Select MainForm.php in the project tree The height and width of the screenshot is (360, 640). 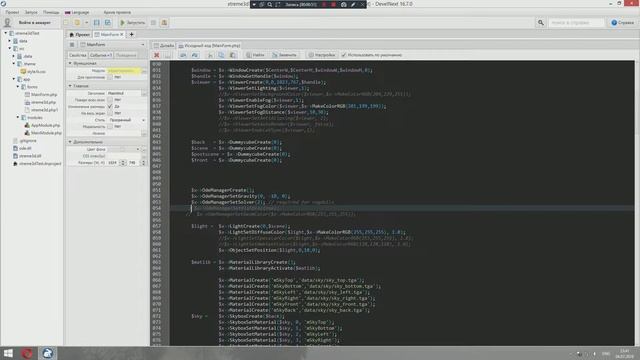pos(44,95)
